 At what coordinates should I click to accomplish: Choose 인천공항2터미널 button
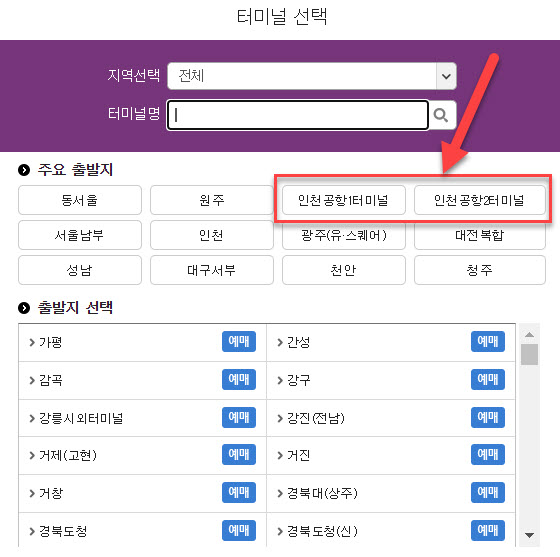pos(480,200)
